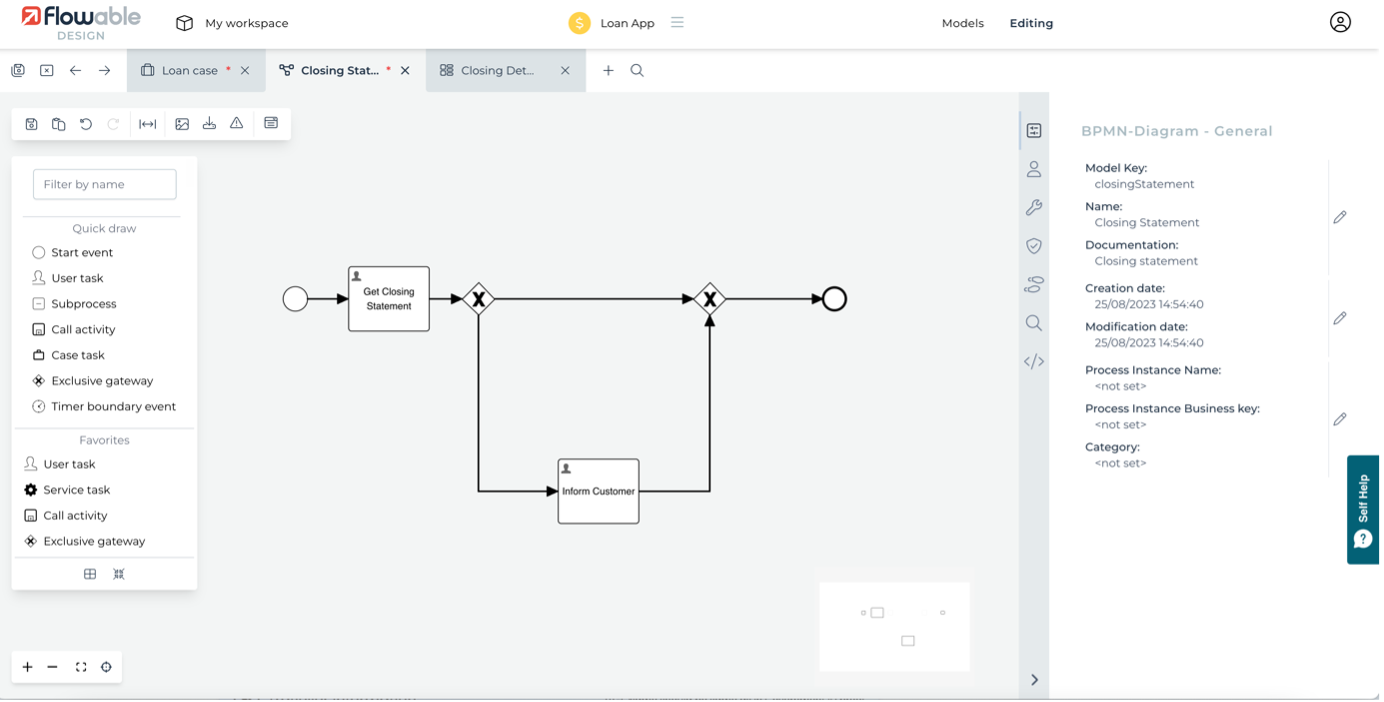
Task: Open the code view icon in sidebar
Action: click(1034, 362)
